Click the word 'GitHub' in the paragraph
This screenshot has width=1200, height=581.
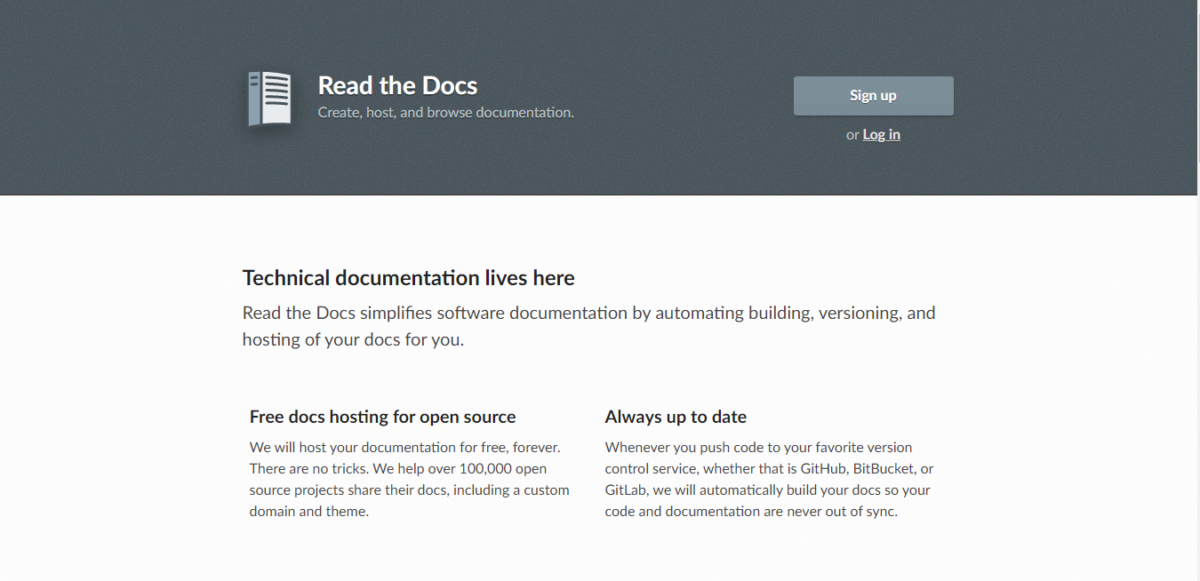(x=823, y=469)
